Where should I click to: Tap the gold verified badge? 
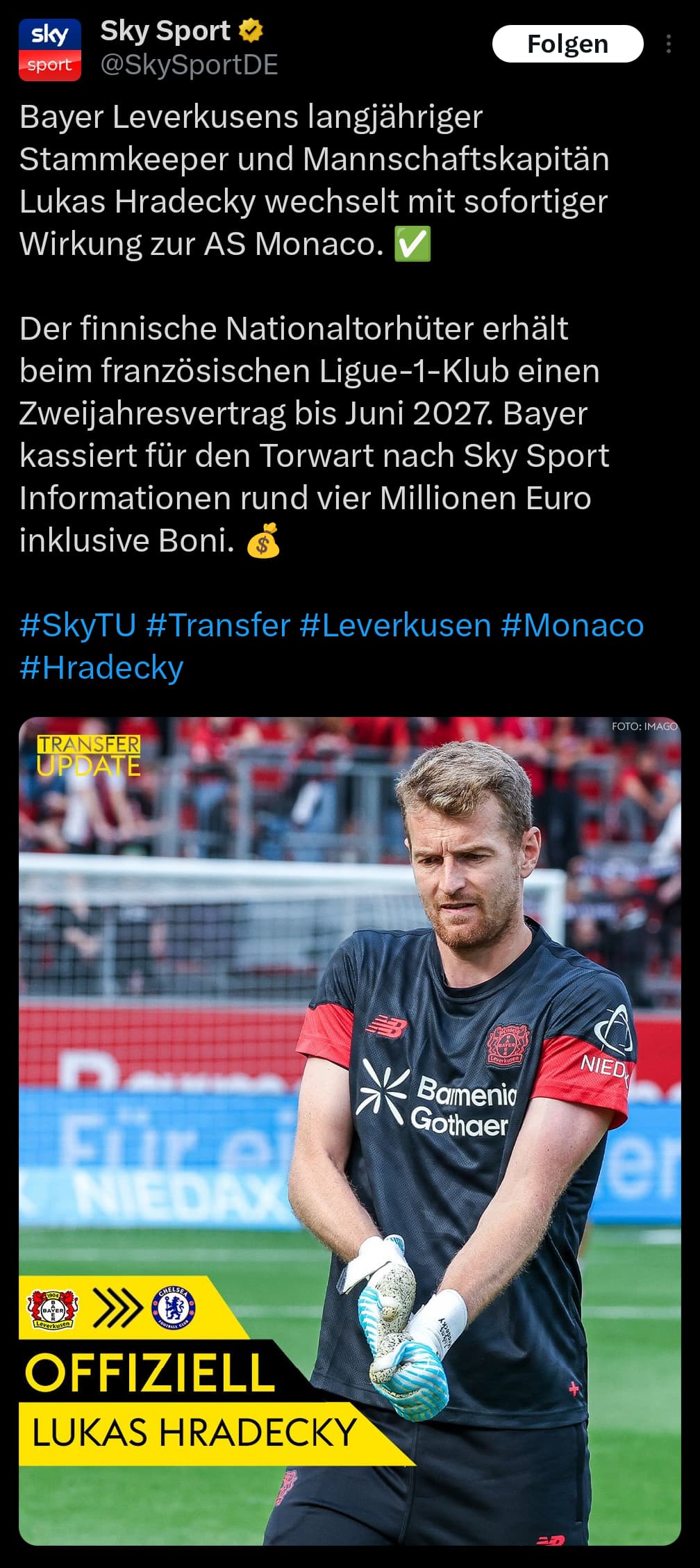click(x=251, y=31)
